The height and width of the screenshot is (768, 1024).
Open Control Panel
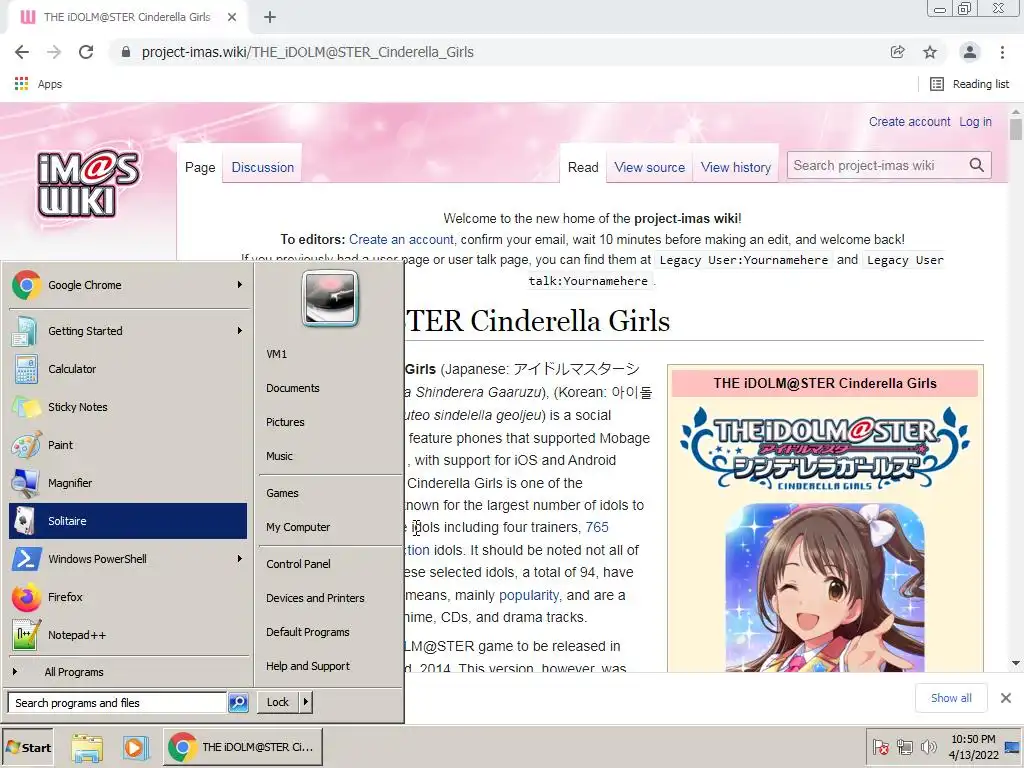tap(298, 564)
